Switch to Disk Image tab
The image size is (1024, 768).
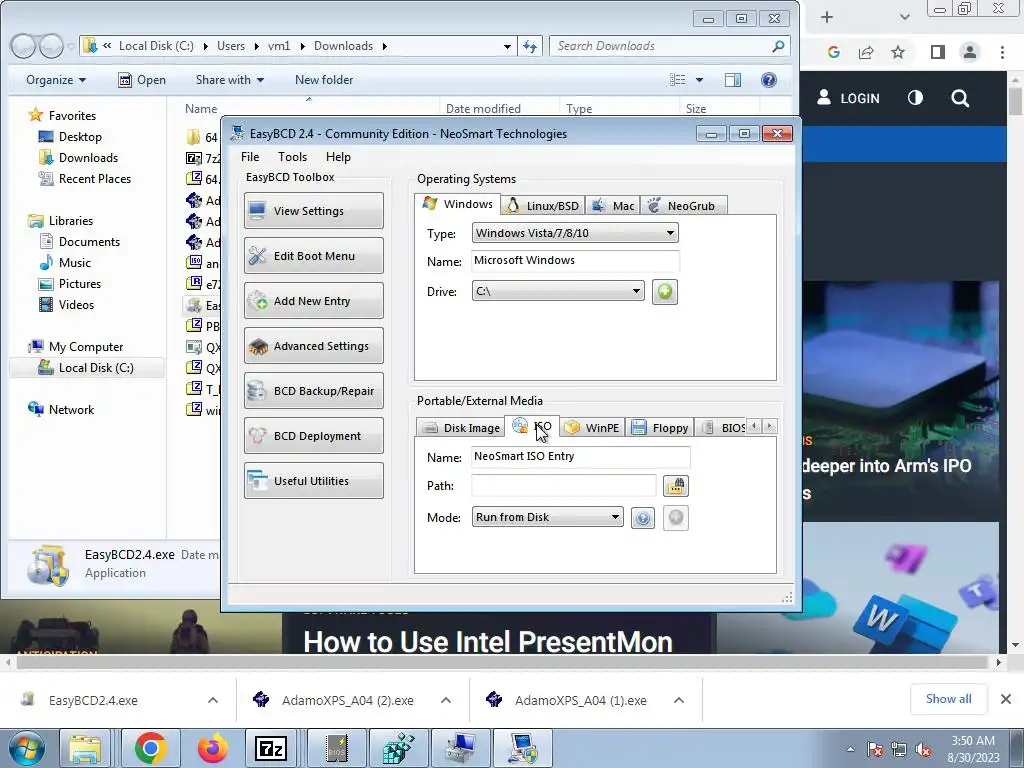tap(460, 428)
